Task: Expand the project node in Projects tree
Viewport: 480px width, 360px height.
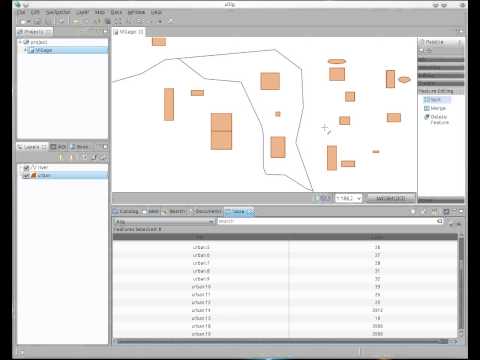Action: pos(20,42)
